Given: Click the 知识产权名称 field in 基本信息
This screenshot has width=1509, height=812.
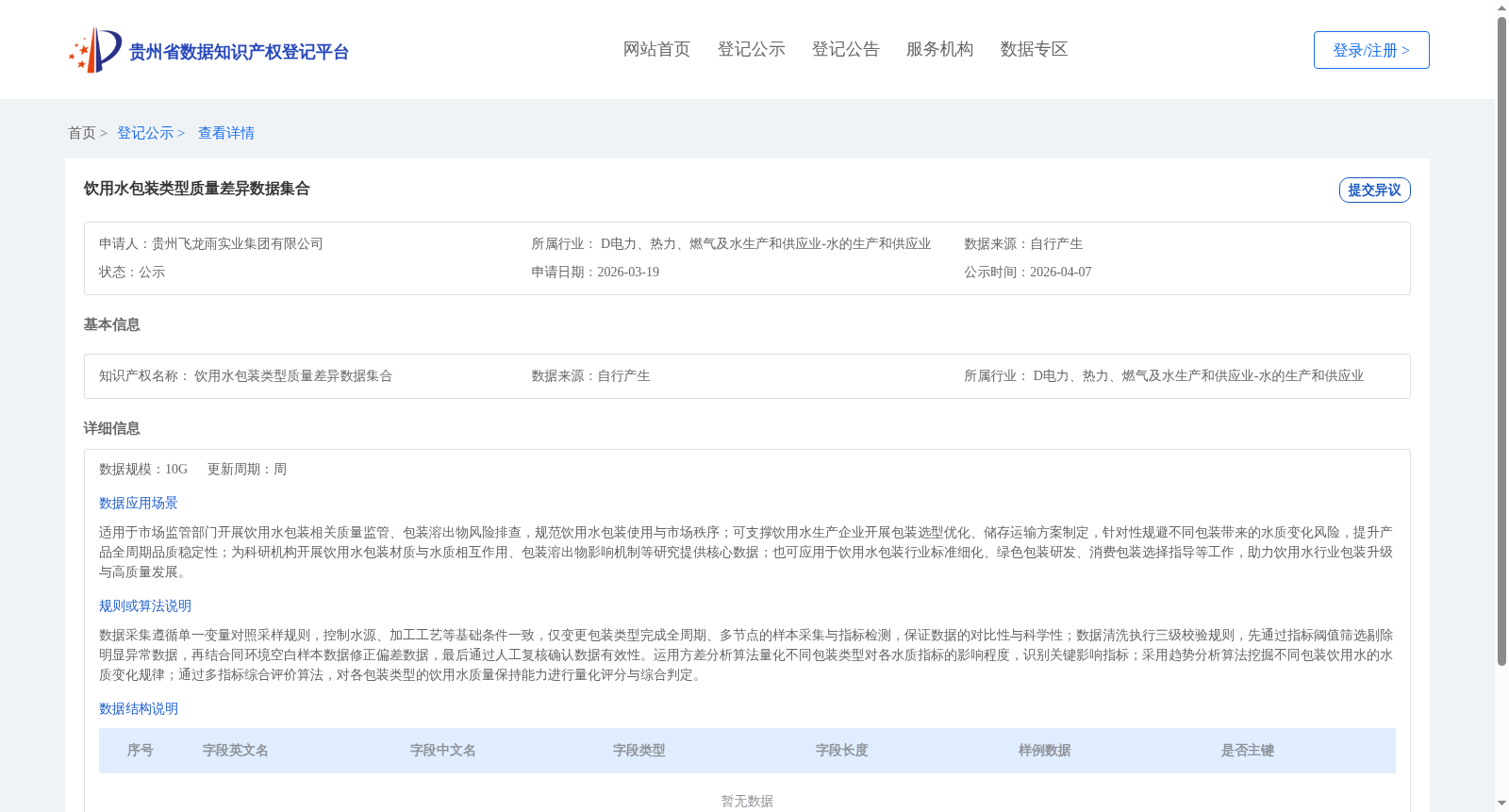Looking at the screenshot, I should [245, 375].
